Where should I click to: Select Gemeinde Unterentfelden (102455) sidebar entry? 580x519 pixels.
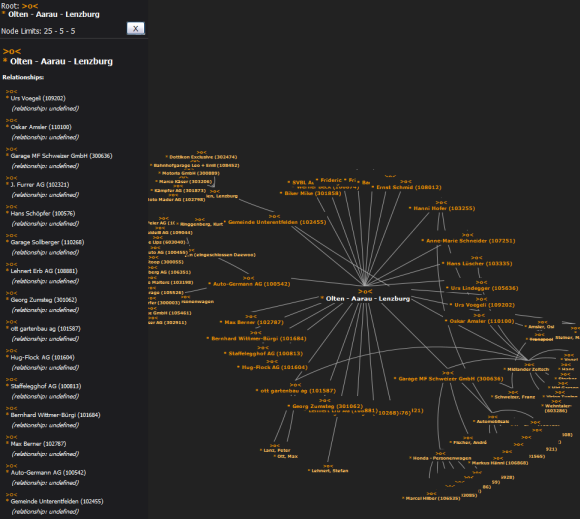click(57, 502)
